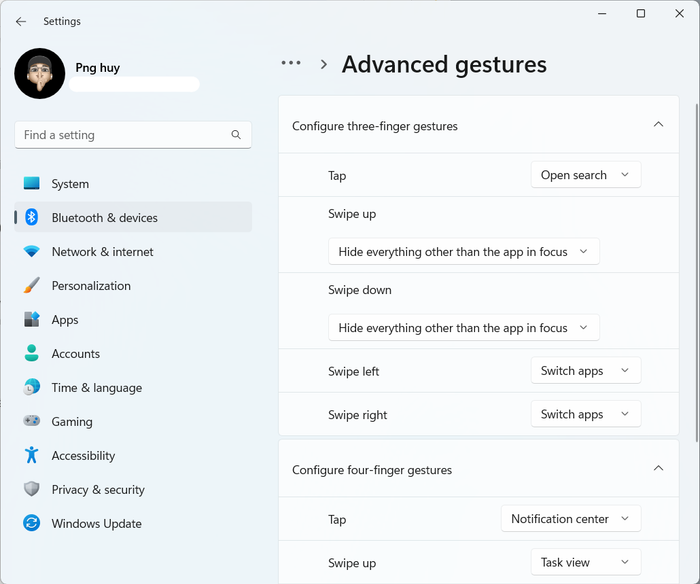Click the Swipe left label
Viewport: 700px width, 584px height.
(x=353, y=371)
